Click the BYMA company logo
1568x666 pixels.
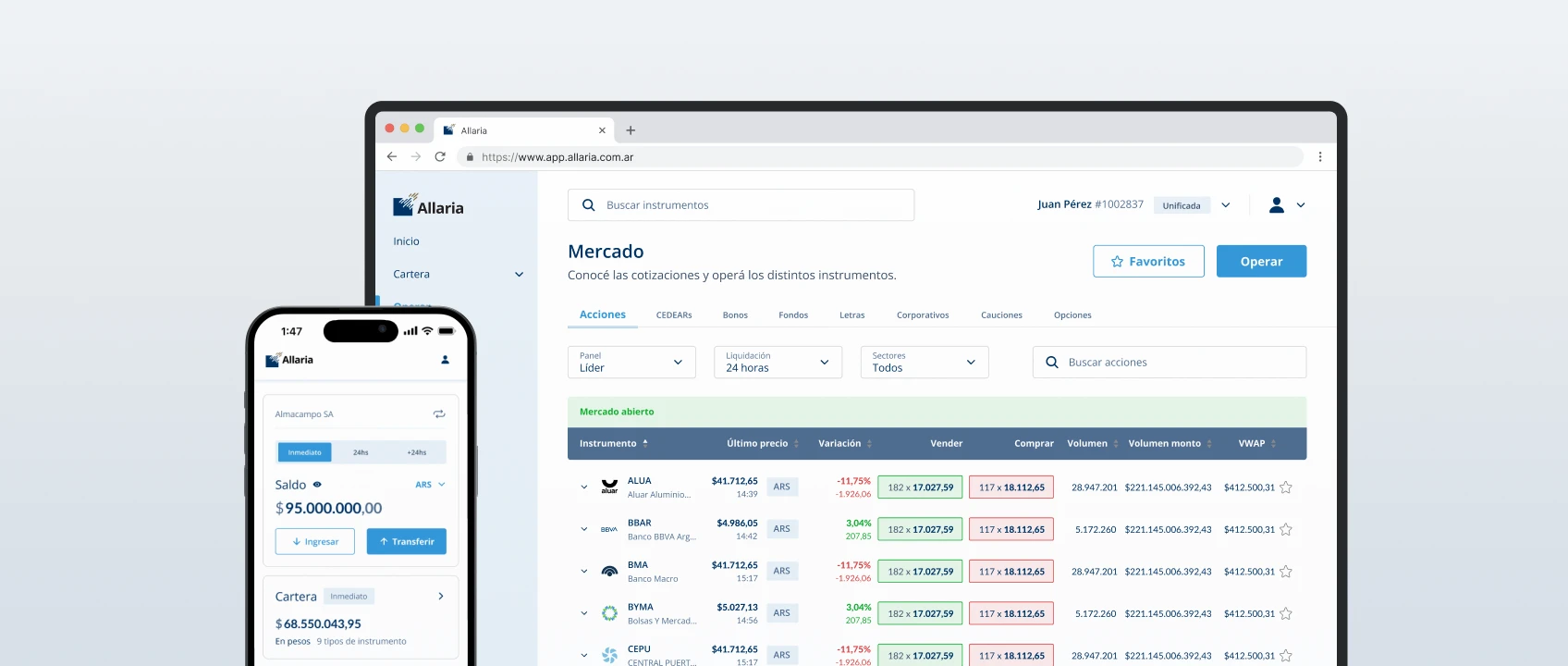click(x=609, y=613)
